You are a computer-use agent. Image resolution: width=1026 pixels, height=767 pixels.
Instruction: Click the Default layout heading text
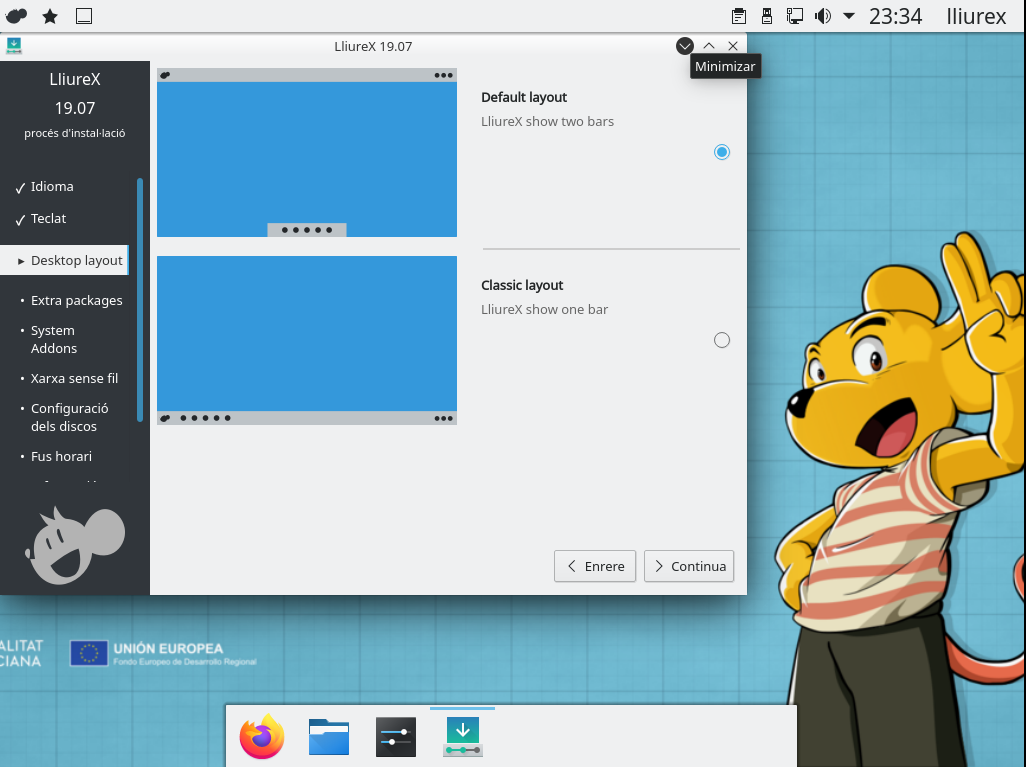[x=523, y=98]
